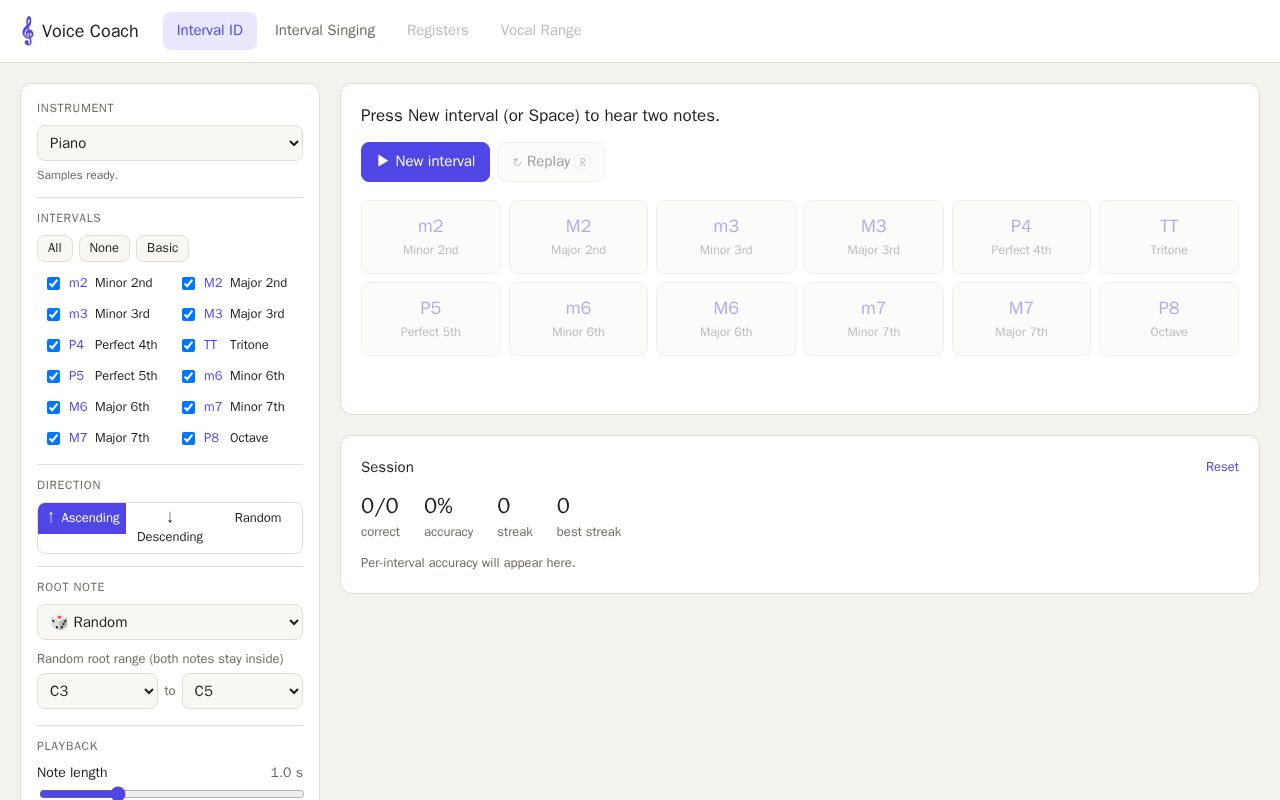Screen dimensions: 1280x800
Task: Click the New interval play button
Action: pos(425,162)
